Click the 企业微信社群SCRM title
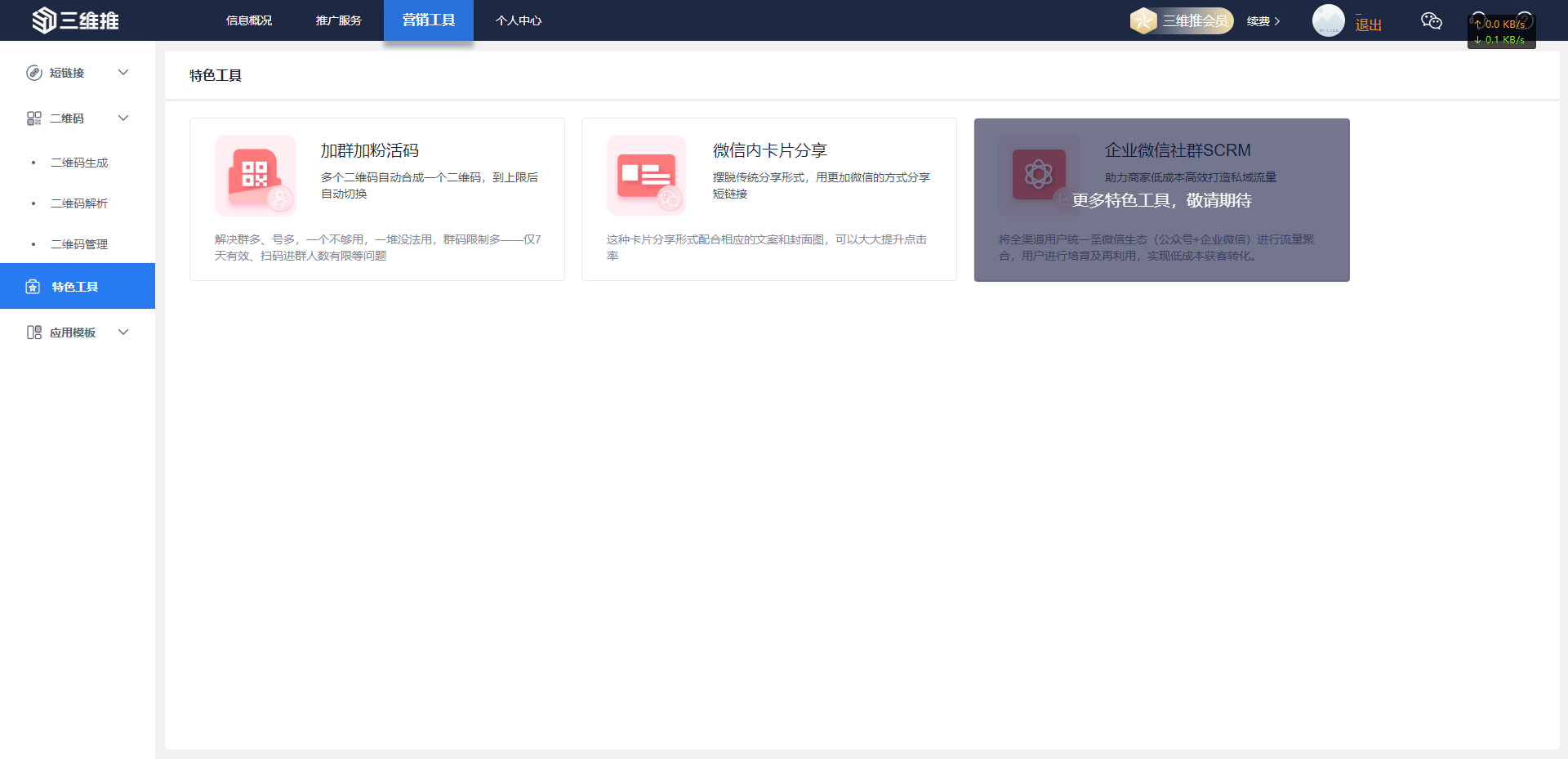The height and width of the screenshot is (759, 1568). click(1178, 150)
